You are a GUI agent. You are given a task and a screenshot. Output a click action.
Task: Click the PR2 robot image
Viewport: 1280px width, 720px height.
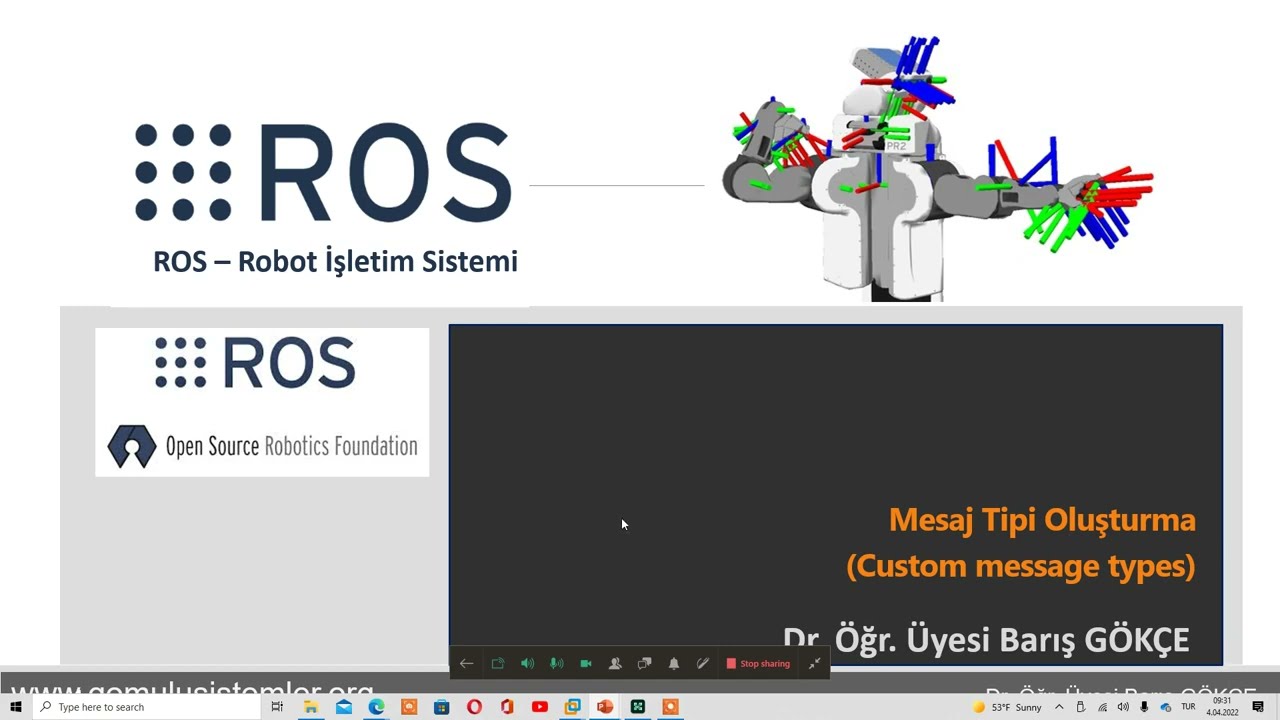pos(940,168)
